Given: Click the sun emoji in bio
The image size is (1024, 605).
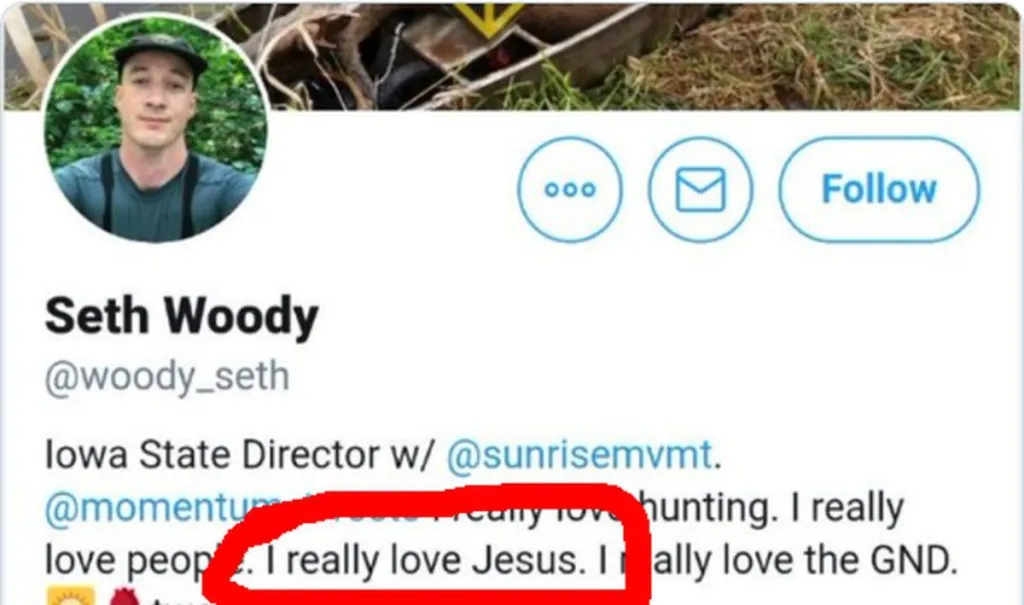Looking at the screenshot, I should pos(71,596).
